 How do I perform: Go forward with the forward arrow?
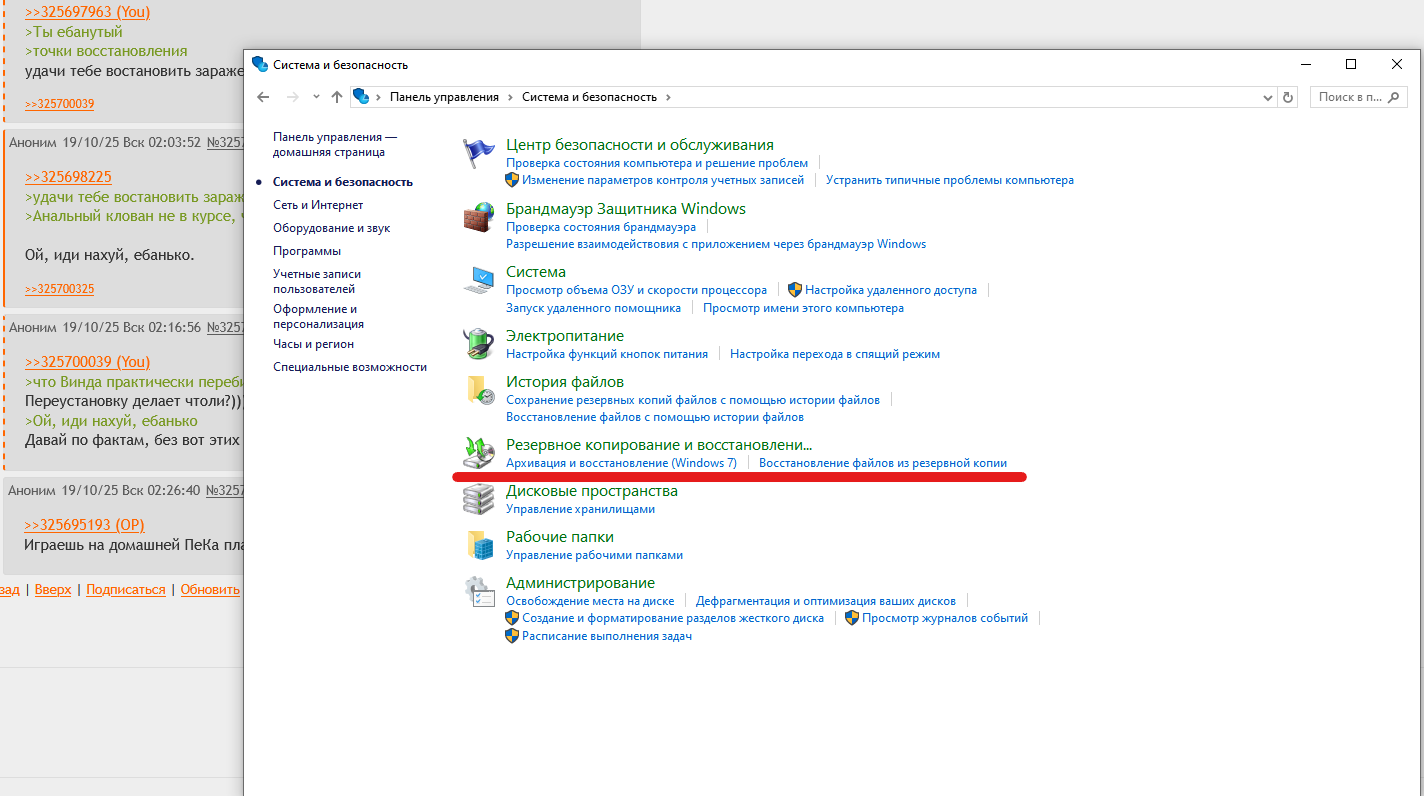point(292,97)
